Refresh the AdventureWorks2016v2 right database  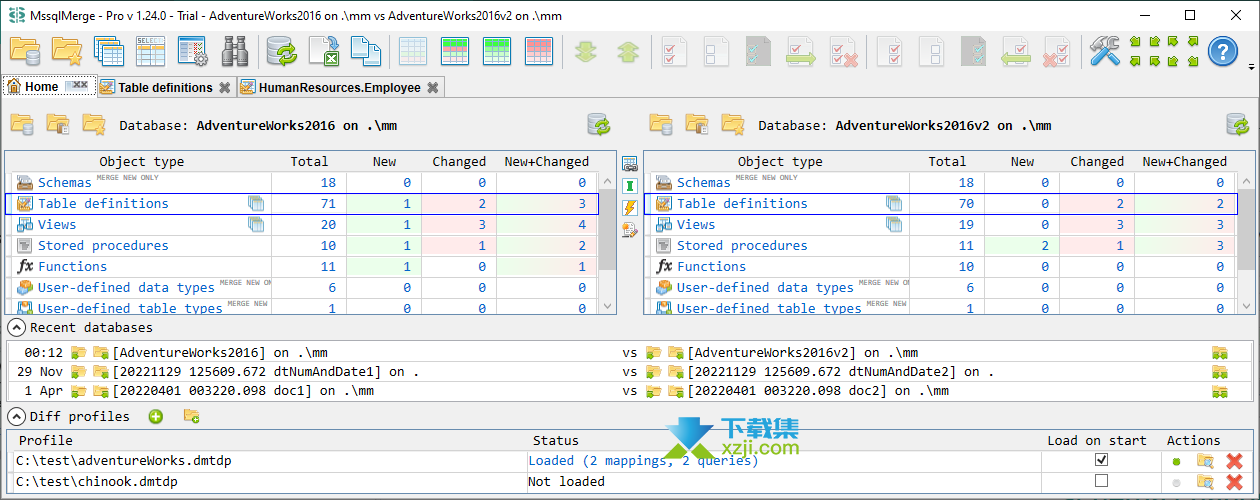point(1238,125)
